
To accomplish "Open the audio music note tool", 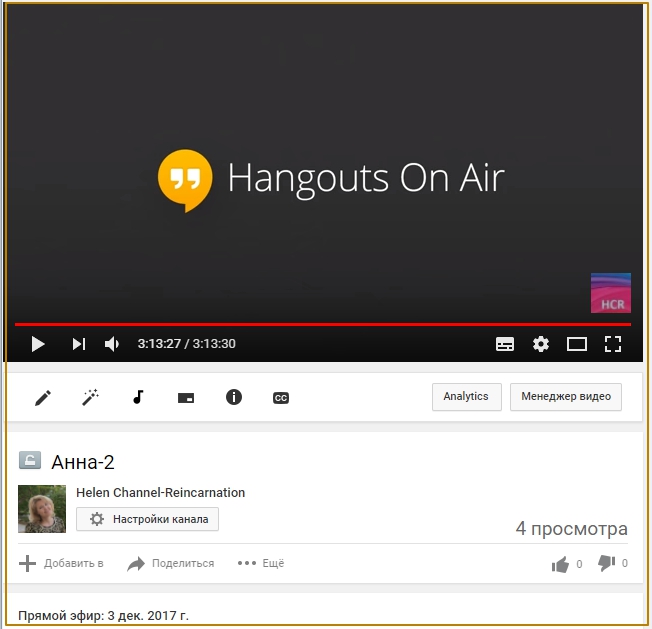I will coord(138,397).
